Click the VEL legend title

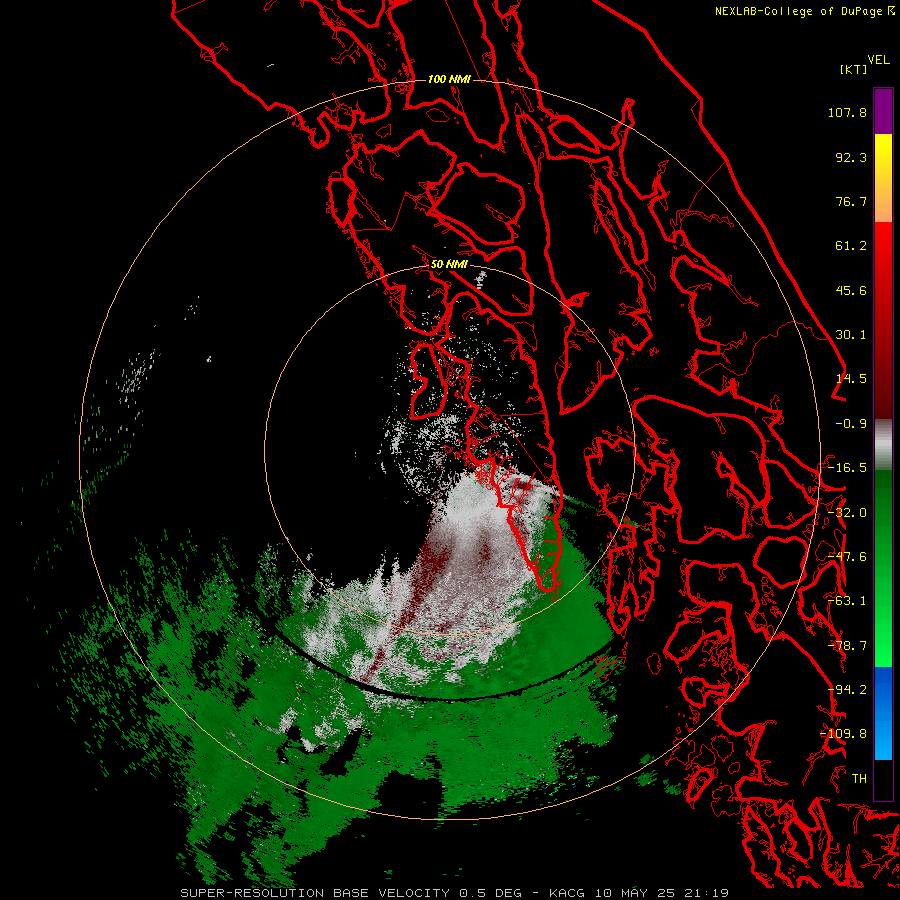[x=878, y=60]
